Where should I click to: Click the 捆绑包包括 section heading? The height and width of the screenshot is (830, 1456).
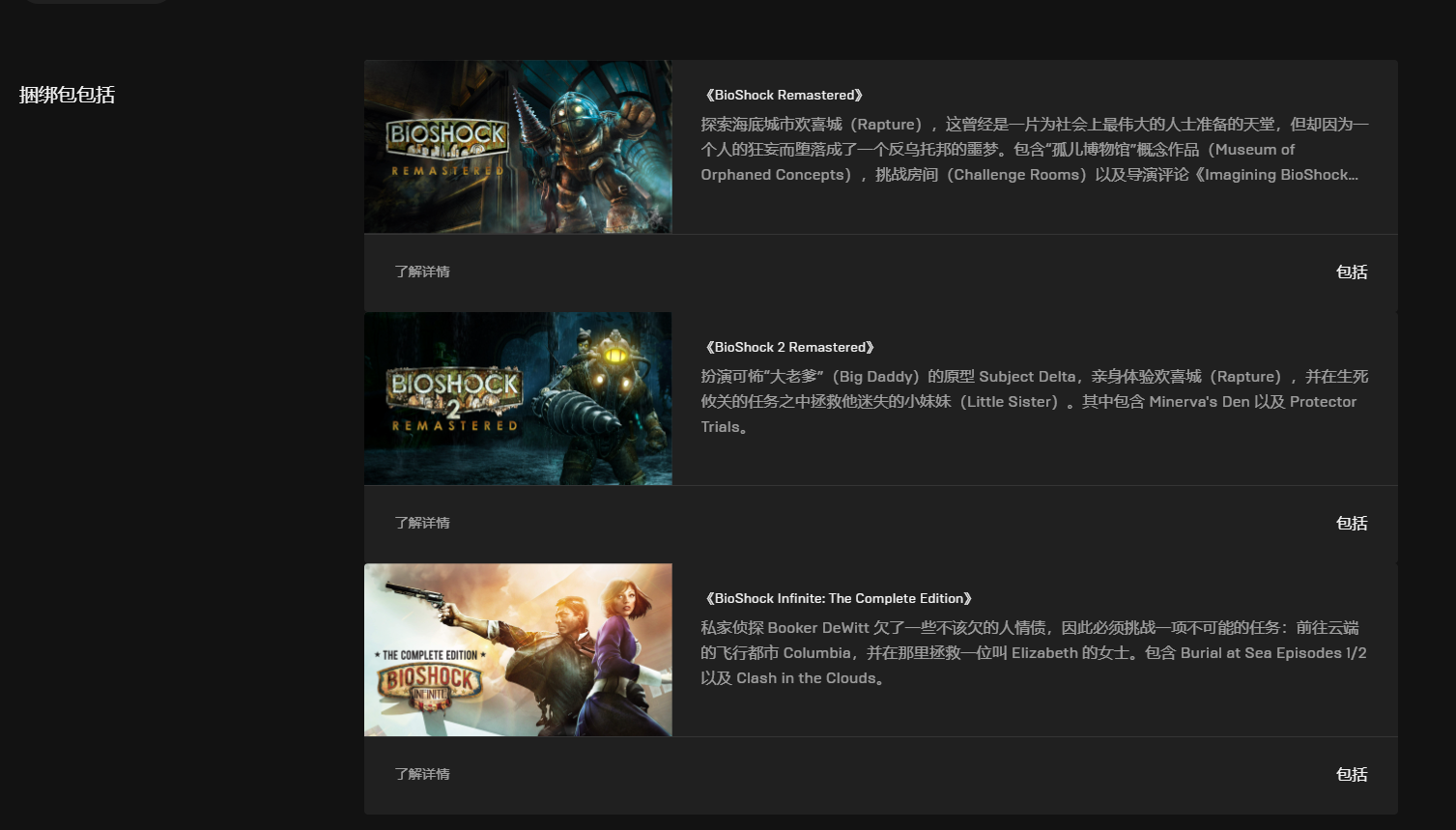tap(67, 95)
